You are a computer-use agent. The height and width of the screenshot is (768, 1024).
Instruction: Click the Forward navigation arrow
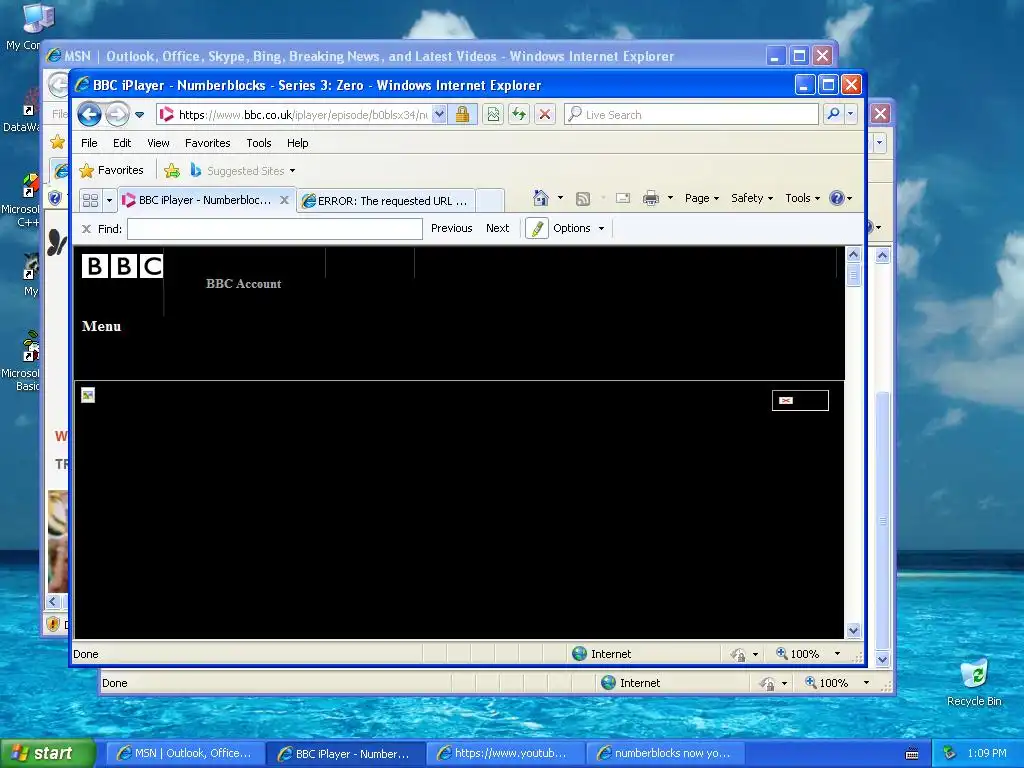click(x=118, y=115)
